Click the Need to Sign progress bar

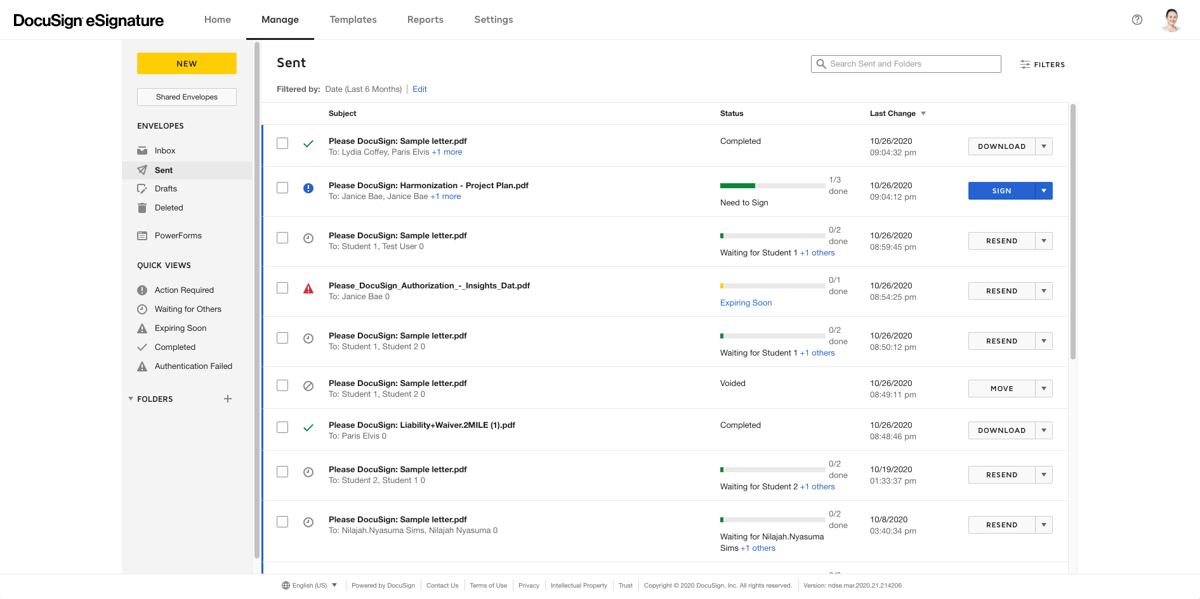coord(771,185)
